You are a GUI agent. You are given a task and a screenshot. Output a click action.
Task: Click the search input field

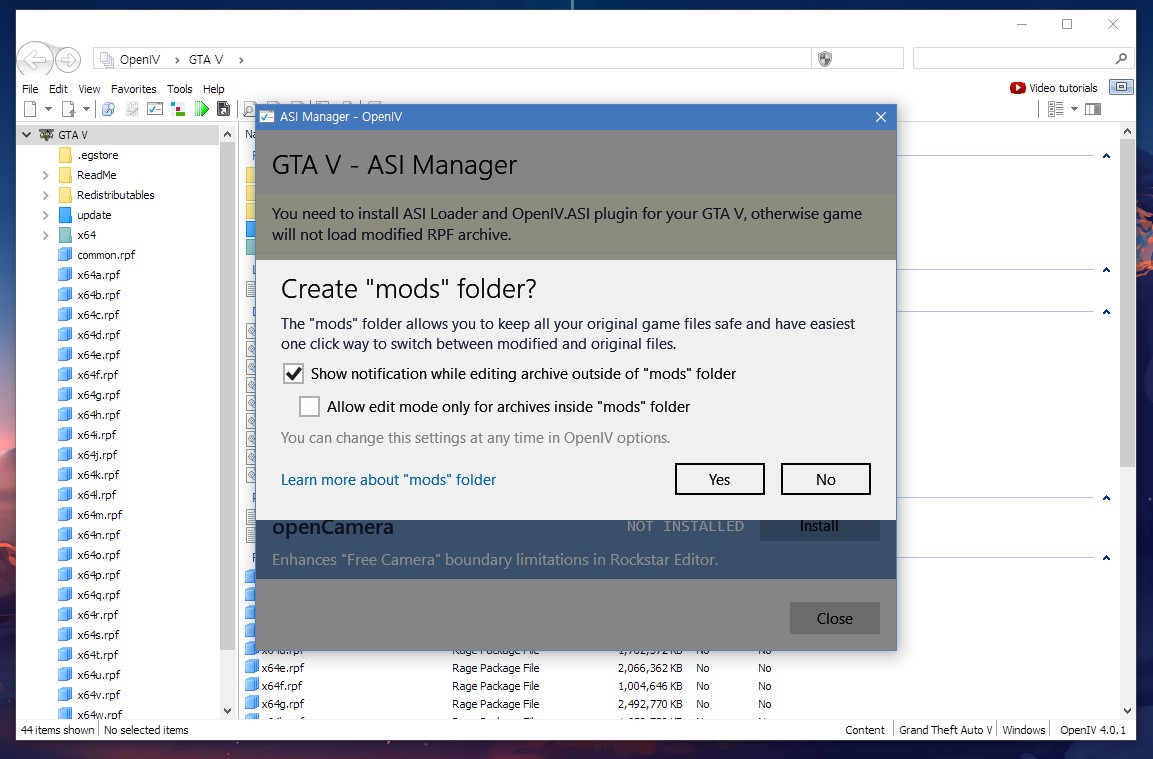1013,59
